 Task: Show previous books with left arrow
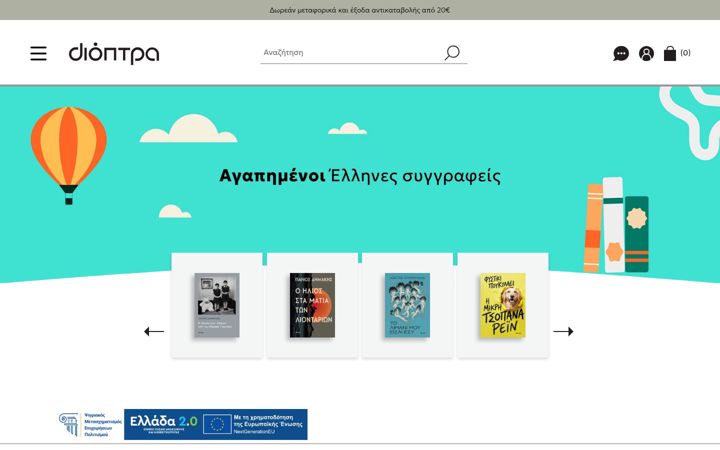click(x=154, y=331)
